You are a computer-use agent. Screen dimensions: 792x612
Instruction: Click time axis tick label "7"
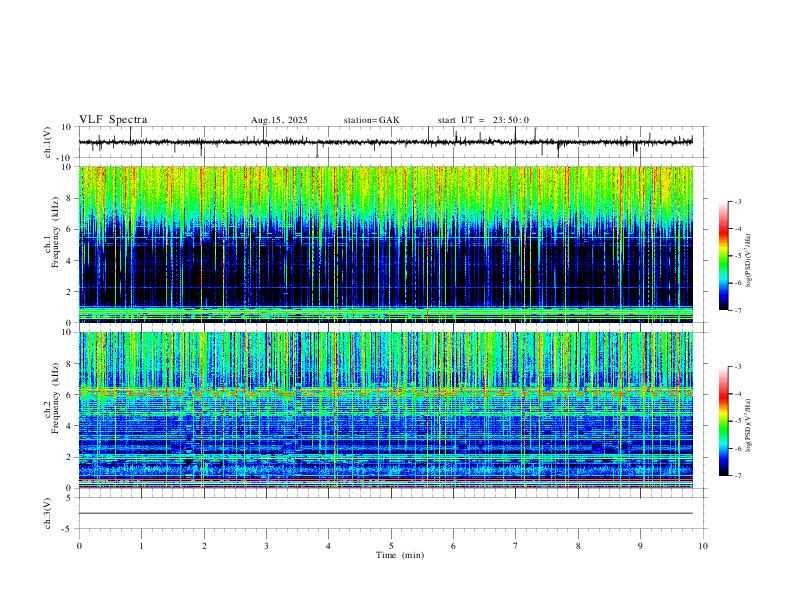pyautogui.click(x=516, y=546)
